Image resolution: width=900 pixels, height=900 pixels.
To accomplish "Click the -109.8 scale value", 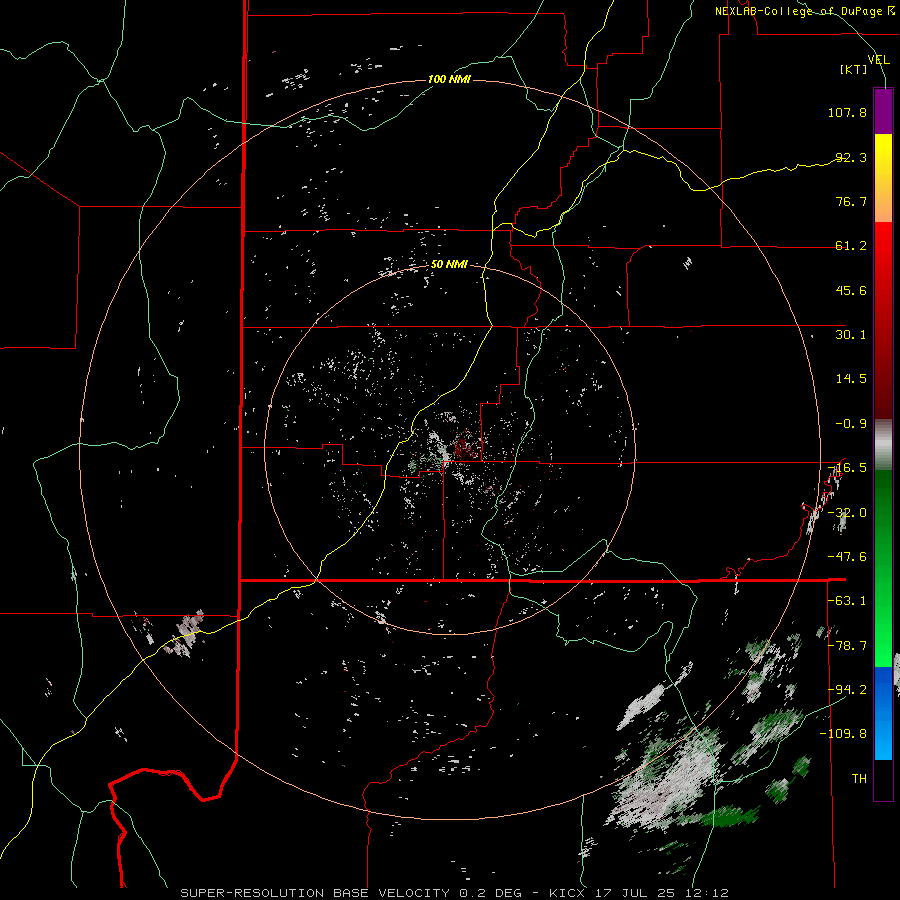I will click(x=844, y=734).
